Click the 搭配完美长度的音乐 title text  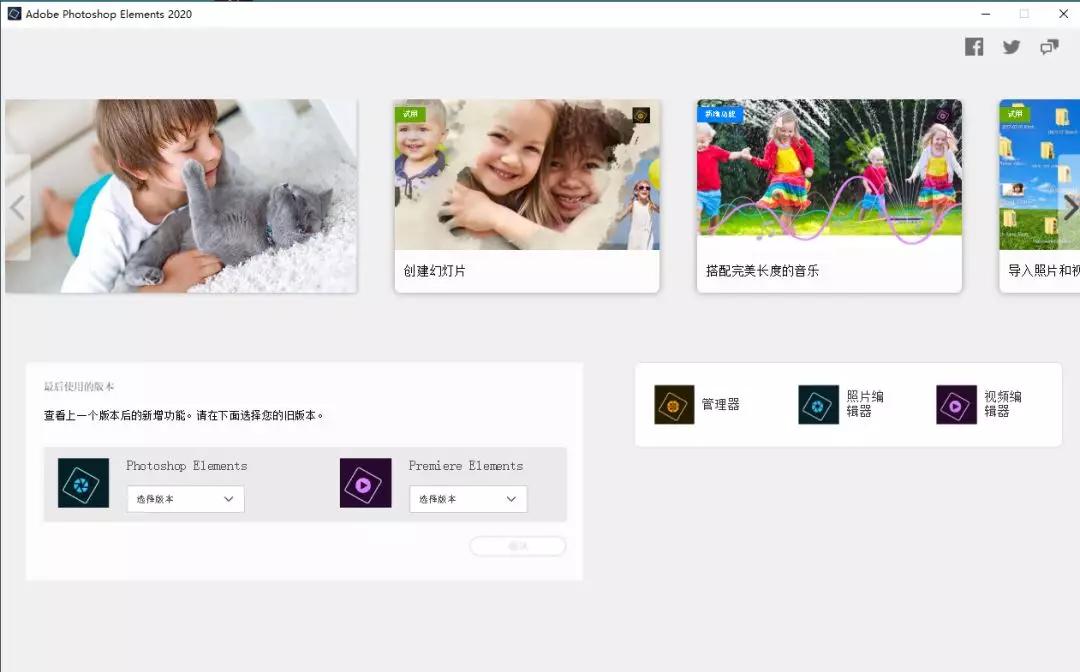tap(762, 271)
